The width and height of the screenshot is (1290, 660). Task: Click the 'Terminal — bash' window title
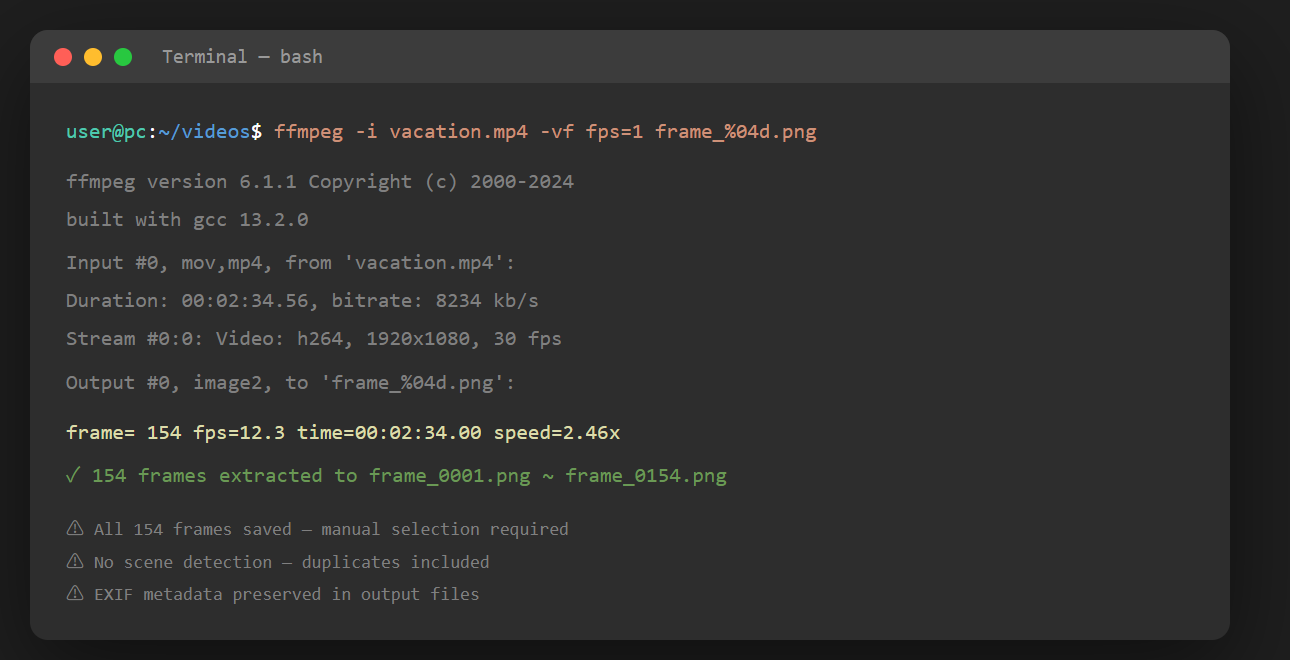pyautogui.click(x=242, y=57)
